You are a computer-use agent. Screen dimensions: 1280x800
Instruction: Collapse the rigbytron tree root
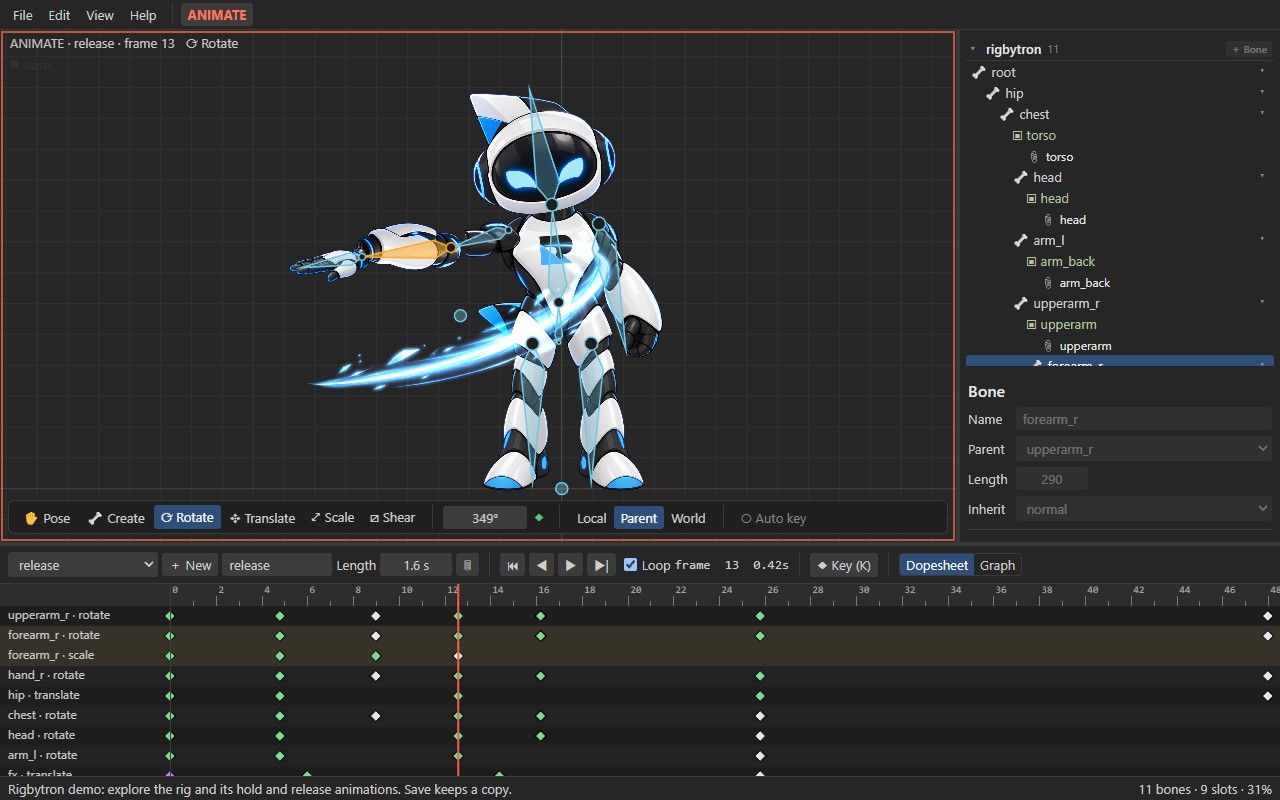tap(973, 49)
